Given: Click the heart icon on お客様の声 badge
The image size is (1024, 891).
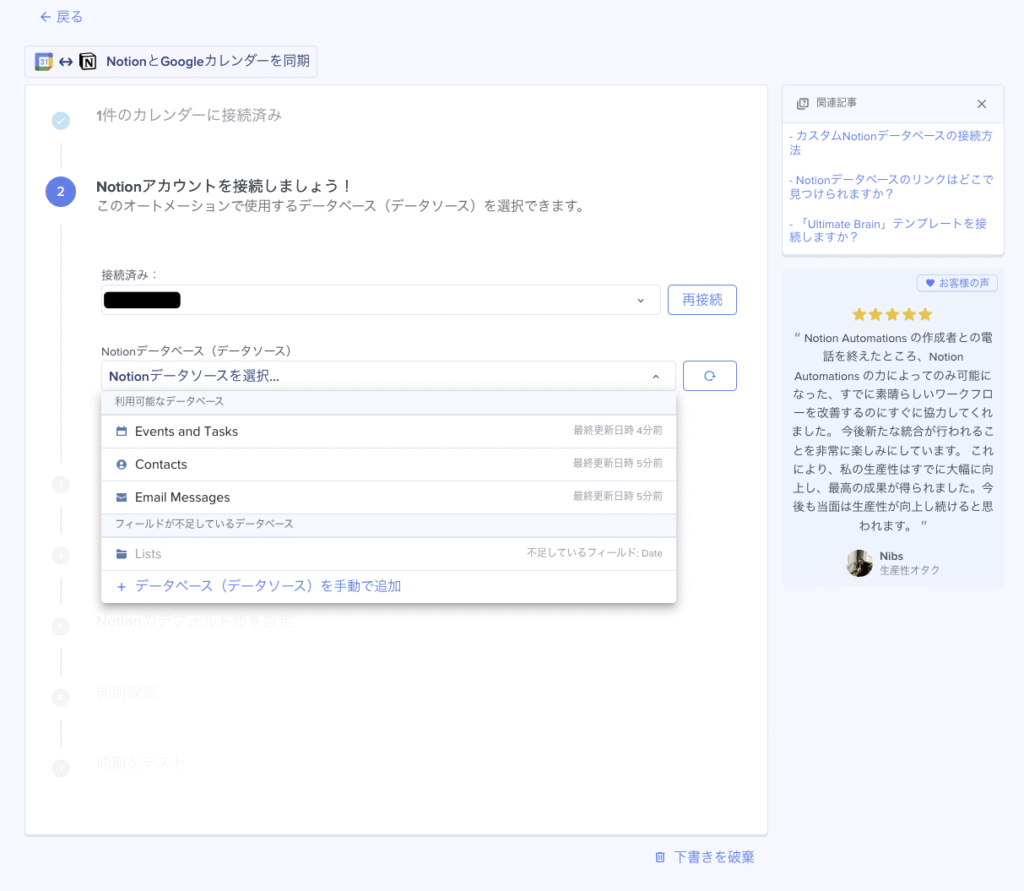Looking at the screenshot, I should 931,283.
